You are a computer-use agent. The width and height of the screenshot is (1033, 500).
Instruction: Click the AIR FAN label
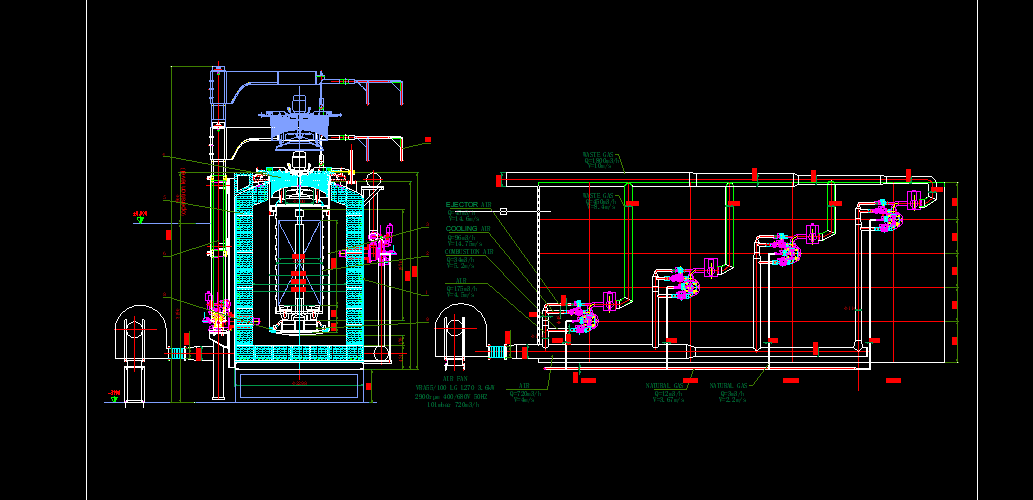click(x=455, y=379)
